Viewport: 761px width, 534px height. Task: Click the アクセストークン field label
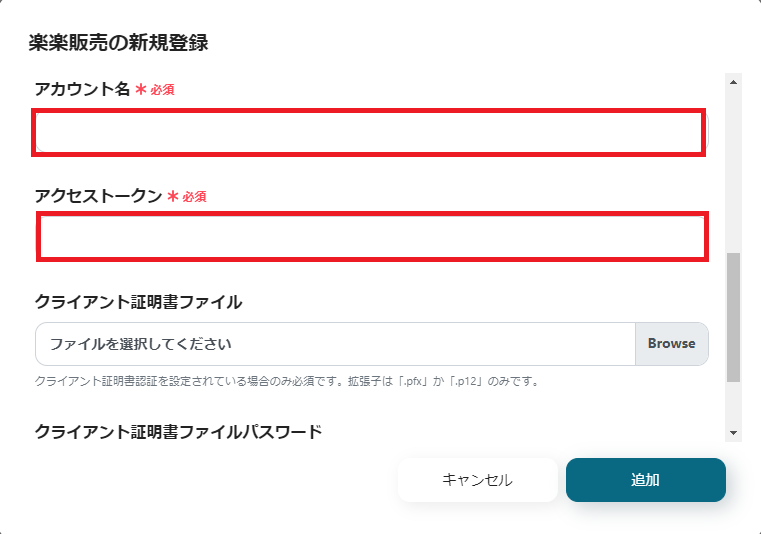pos(98,196)
